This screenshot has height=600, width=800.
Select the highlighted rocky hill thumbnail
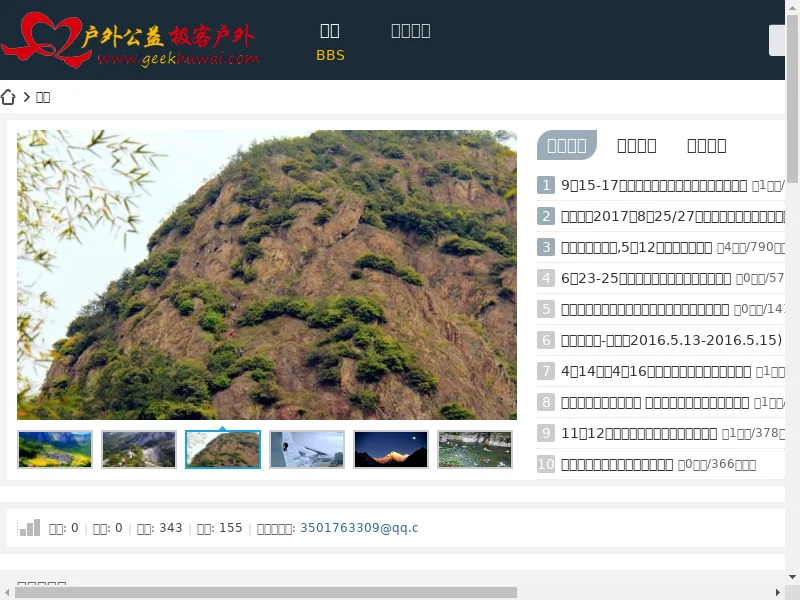[223, 449]
